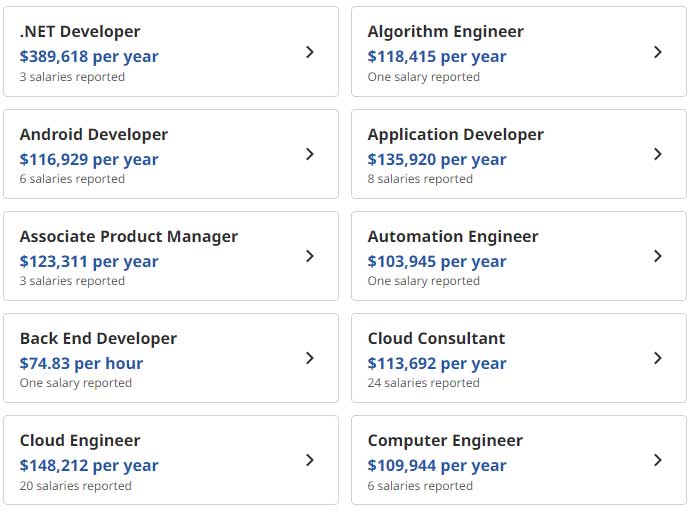This screenshot has height=511, width=690.
Task: Open the Associate Product Manager title
Action: (129, 237)
